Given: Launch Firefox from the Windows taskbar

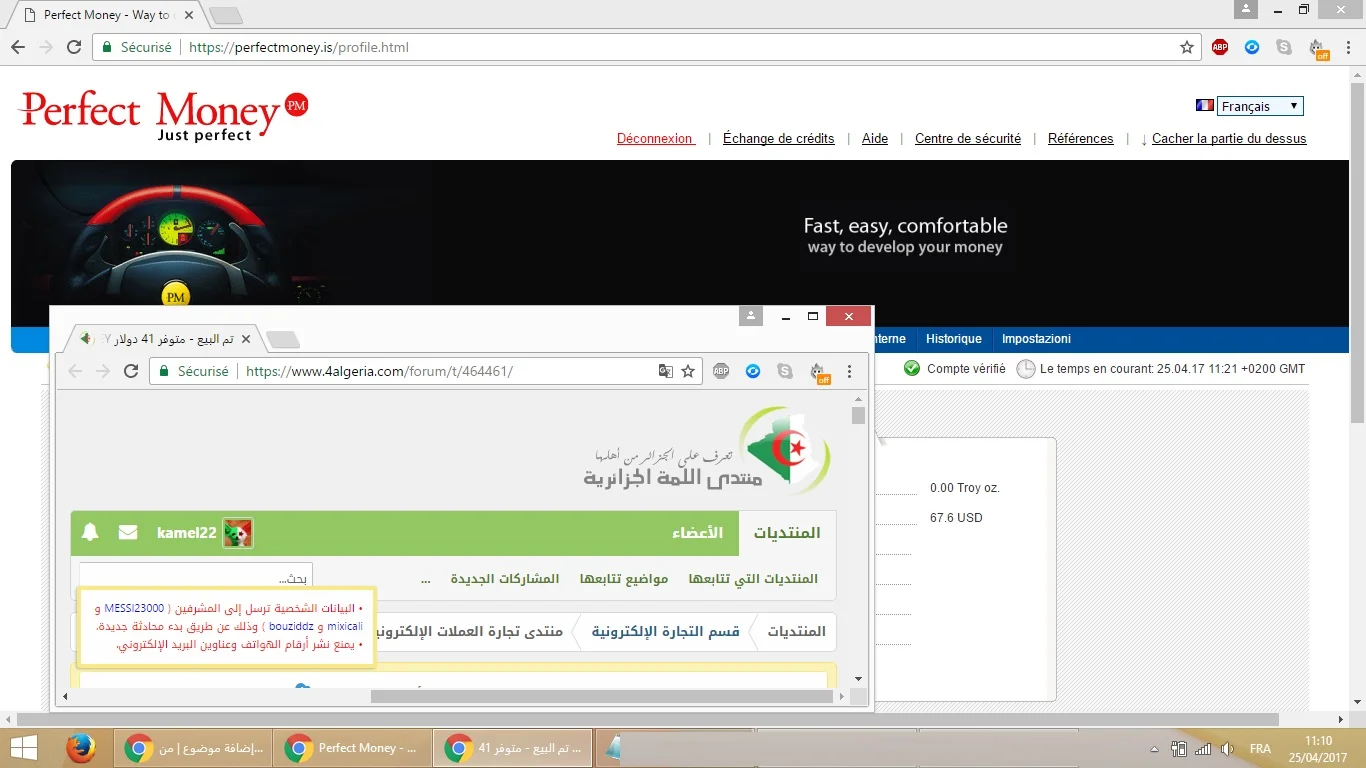Looking at the screenshot, I should click(x=81, y=748).
